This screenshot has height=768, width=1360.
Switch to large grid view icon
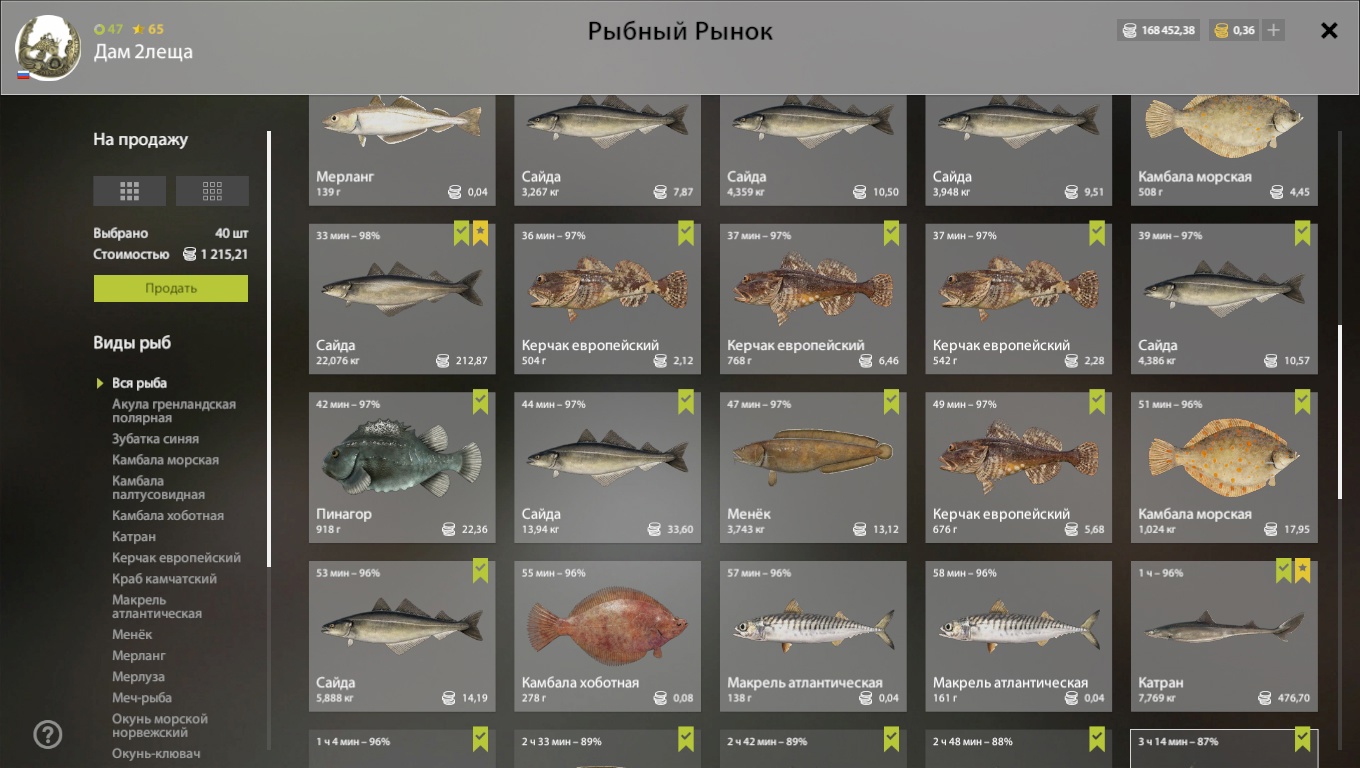click(x=129, y=190)
